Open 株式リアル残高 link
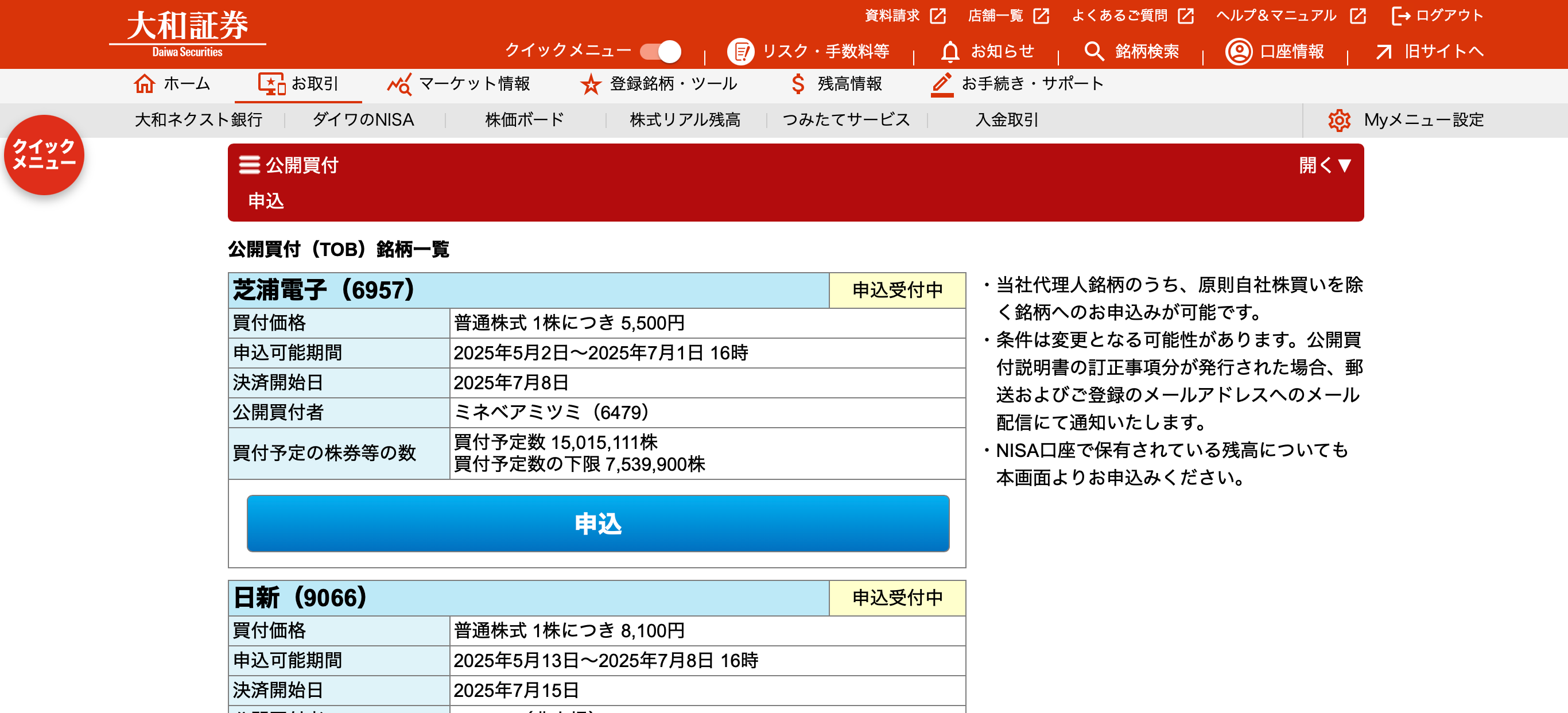Screen dimensions: 1568x713 pos(685,120)
